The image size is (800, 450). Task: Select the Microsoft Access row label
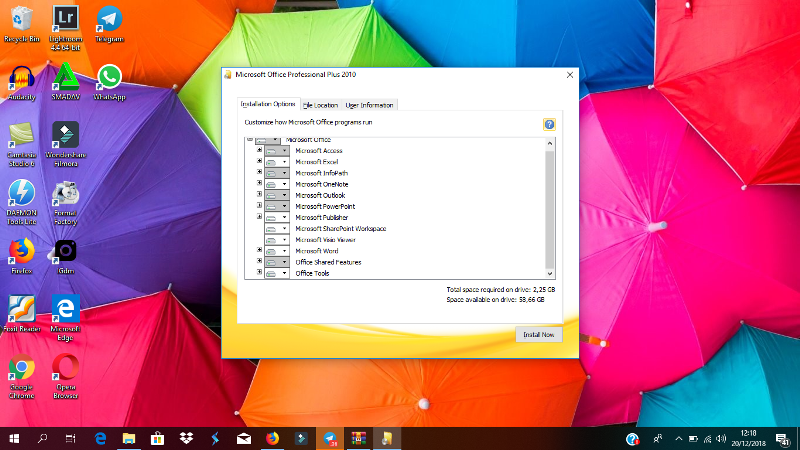(319, 151)
